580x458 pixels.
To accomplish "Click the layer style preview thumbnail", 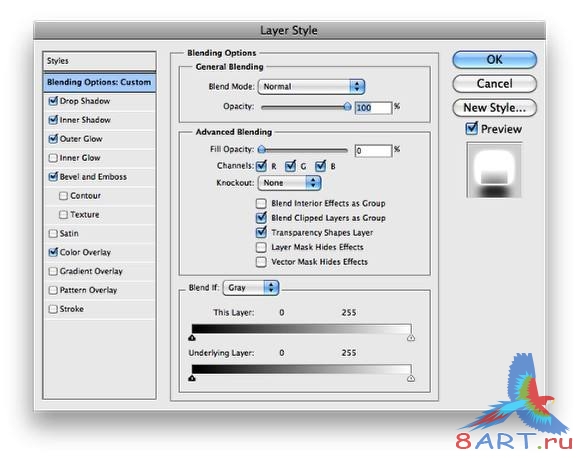I will 494,170.
